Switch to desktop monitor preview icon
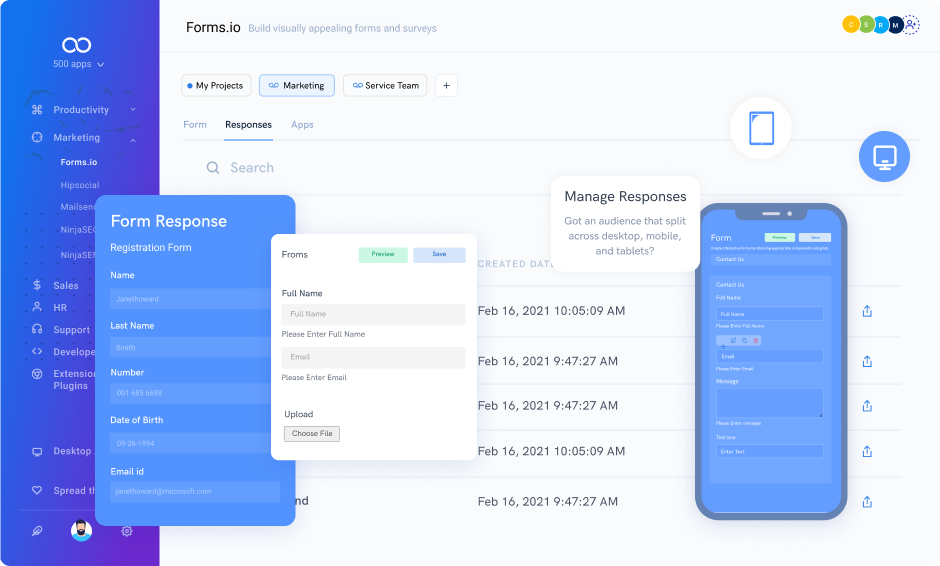The image size is (940, 566). pos(884,157)
